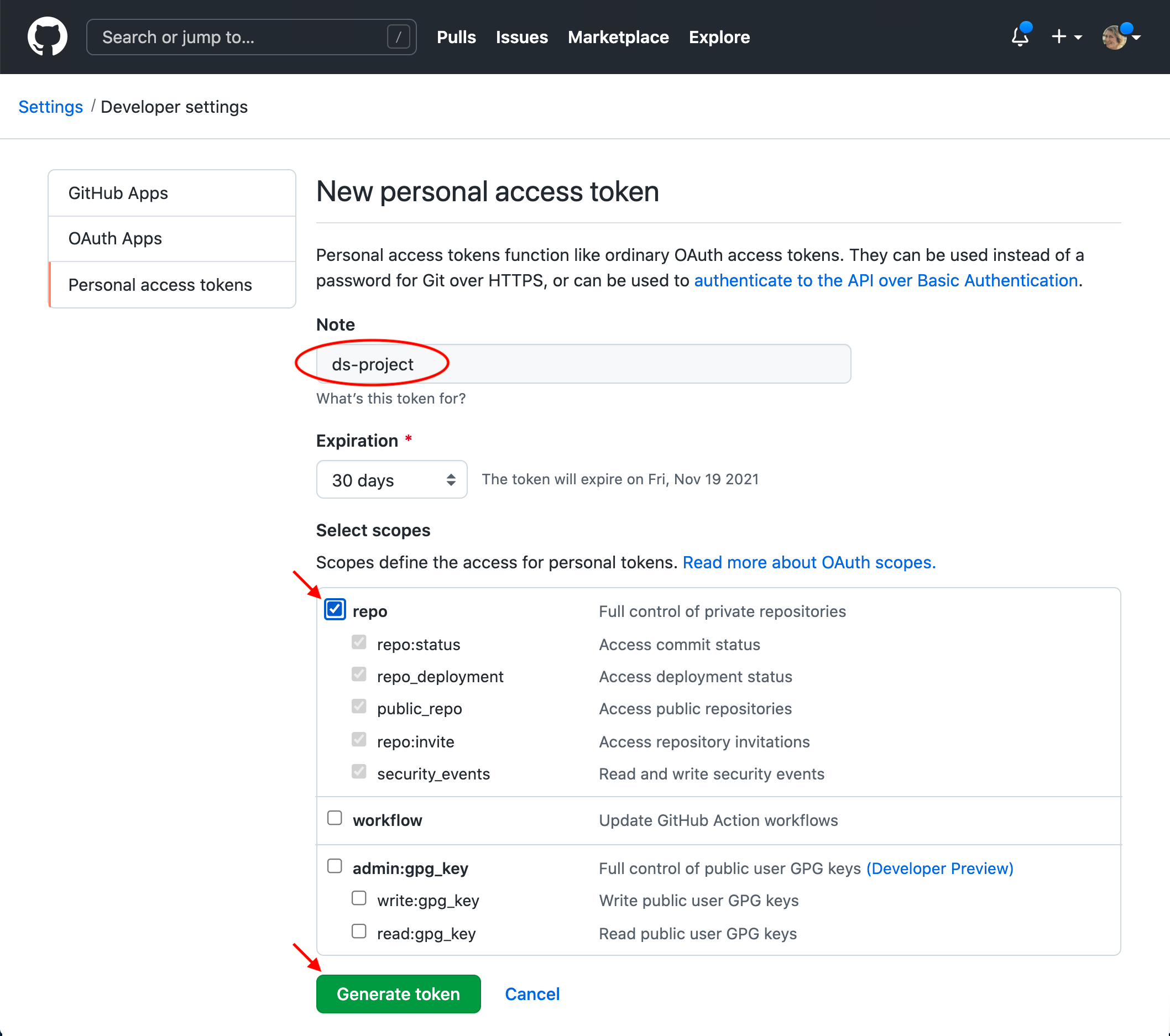Open Pulls in the top navigation

coord(456,37)
